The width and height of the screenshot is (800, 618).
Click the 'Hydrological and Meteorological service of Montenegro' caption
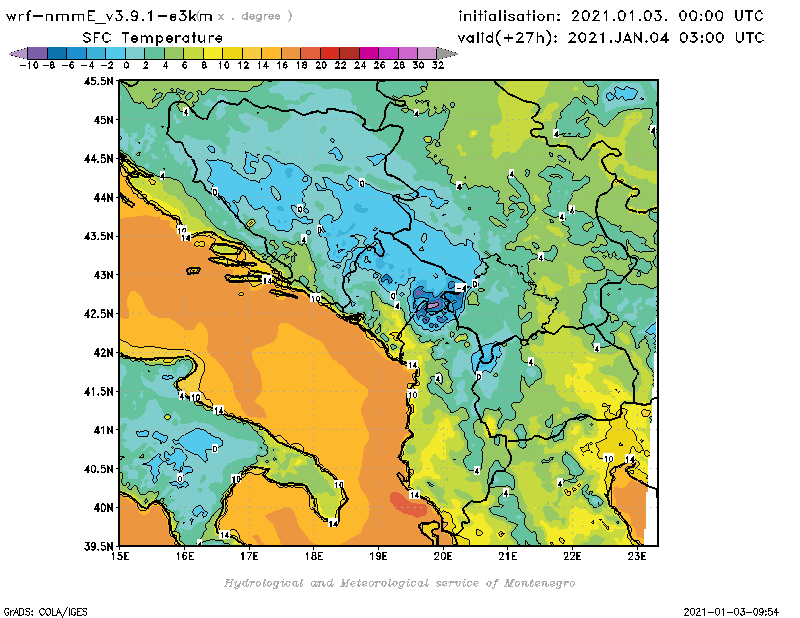(399, 583)
